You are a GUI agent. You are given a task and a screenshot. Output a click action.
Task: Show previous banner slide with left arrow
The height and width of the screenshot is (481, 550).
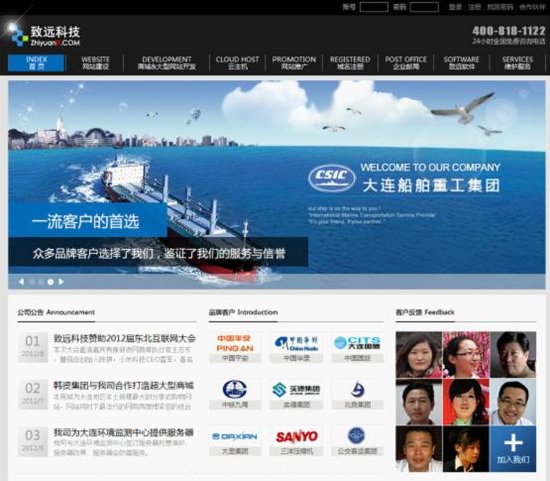[x=21, y=282]
